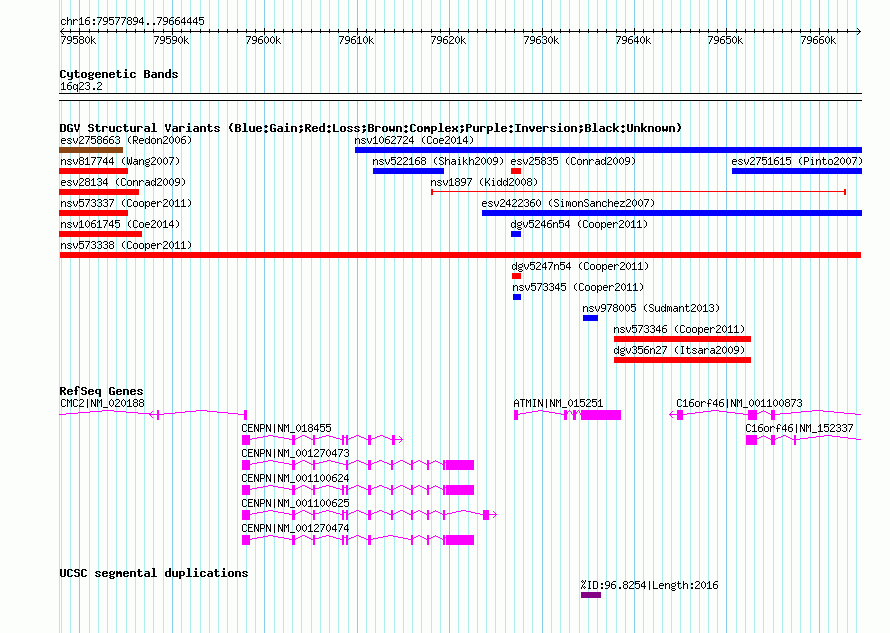Open CMC2|NM_020188 gene label
Image resolution: width=890 pixels, height=633 pixels.
point(102,404)
